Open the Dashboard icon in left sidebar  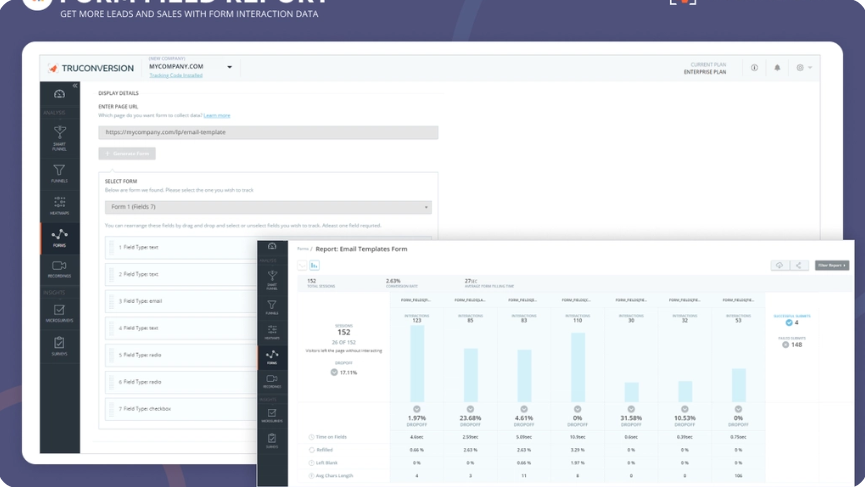pyautogui.click(x=59, y=94)
